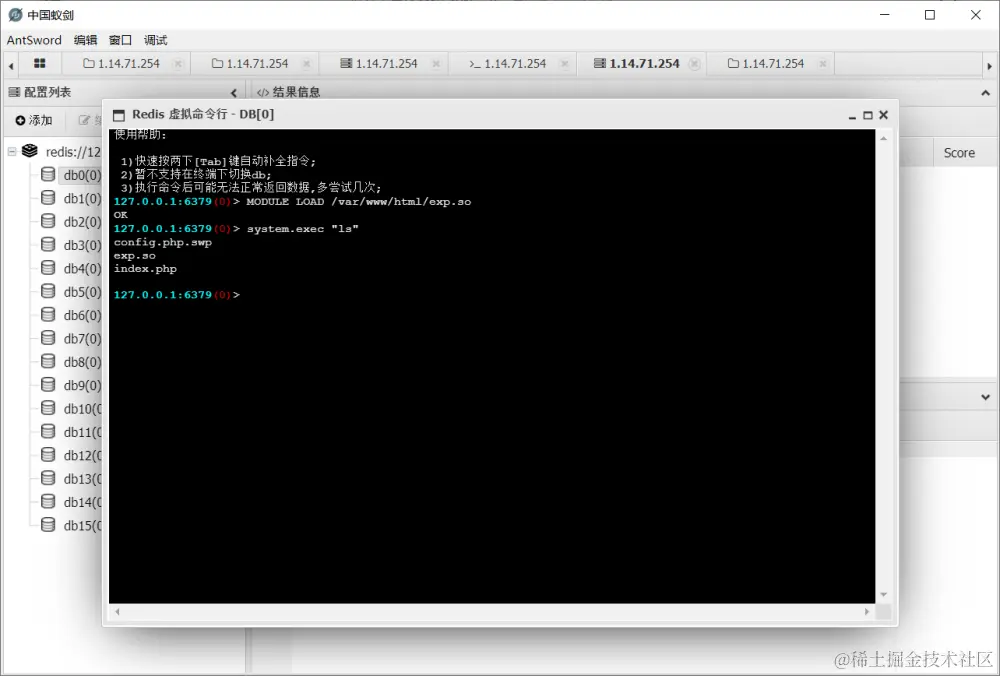This screenshot has height=676, width=1000.
Task: Open the home grid tab icon
Action: (40, 63)
